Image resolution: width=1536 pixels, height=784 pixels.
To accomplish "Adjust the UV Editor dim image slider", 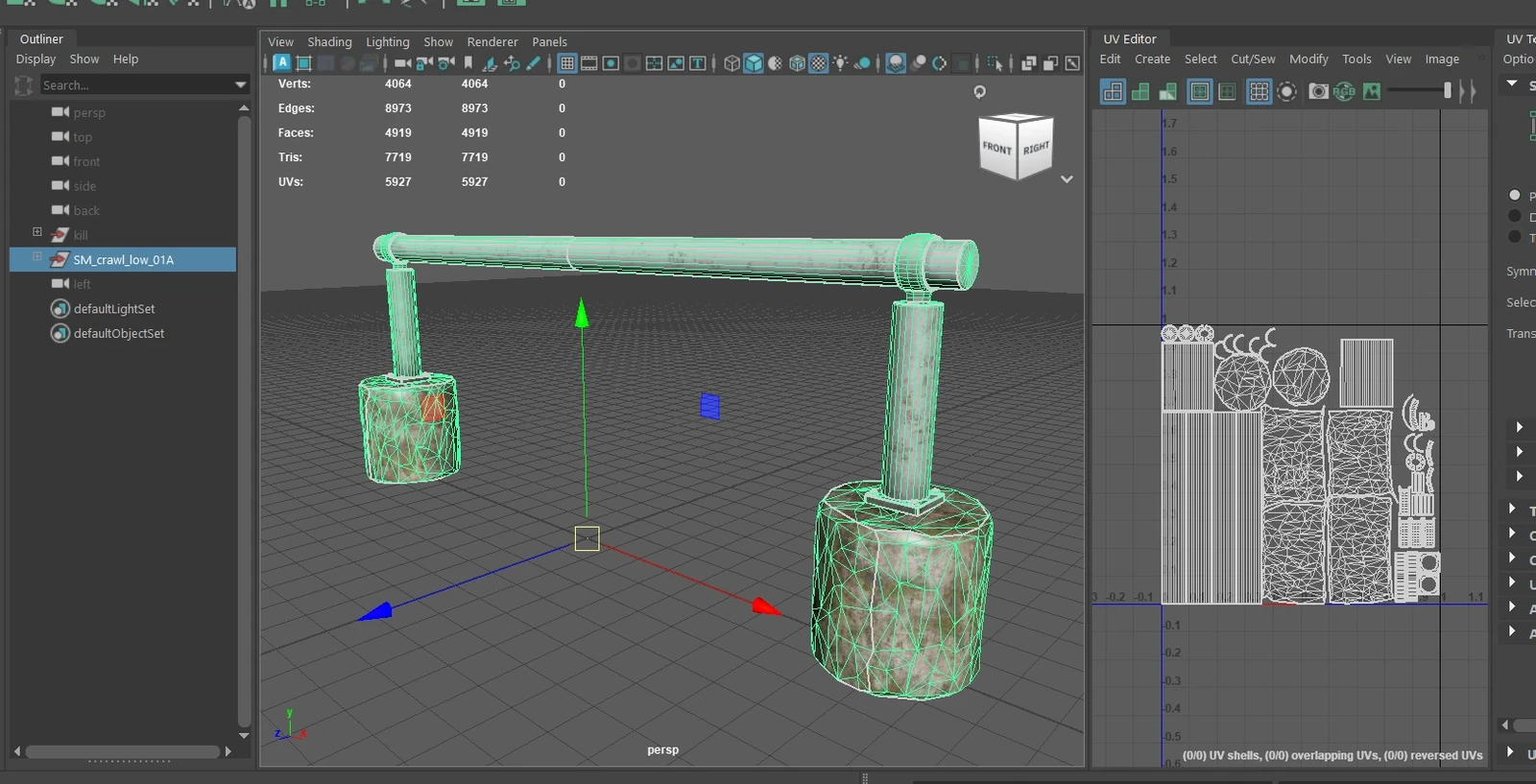I will 1447,90.
